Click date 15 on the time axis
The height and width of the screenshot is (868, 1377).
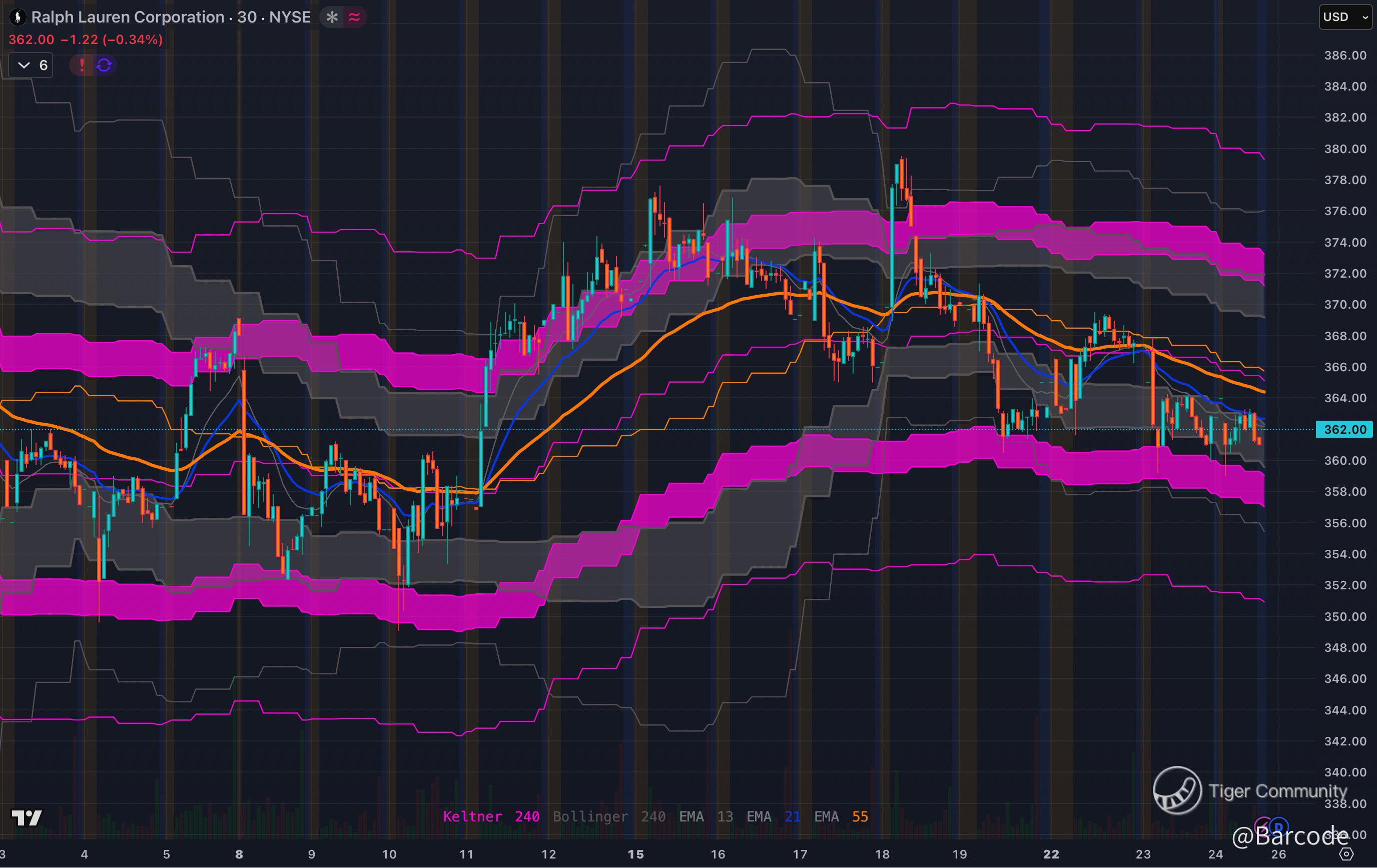(635, 854)
